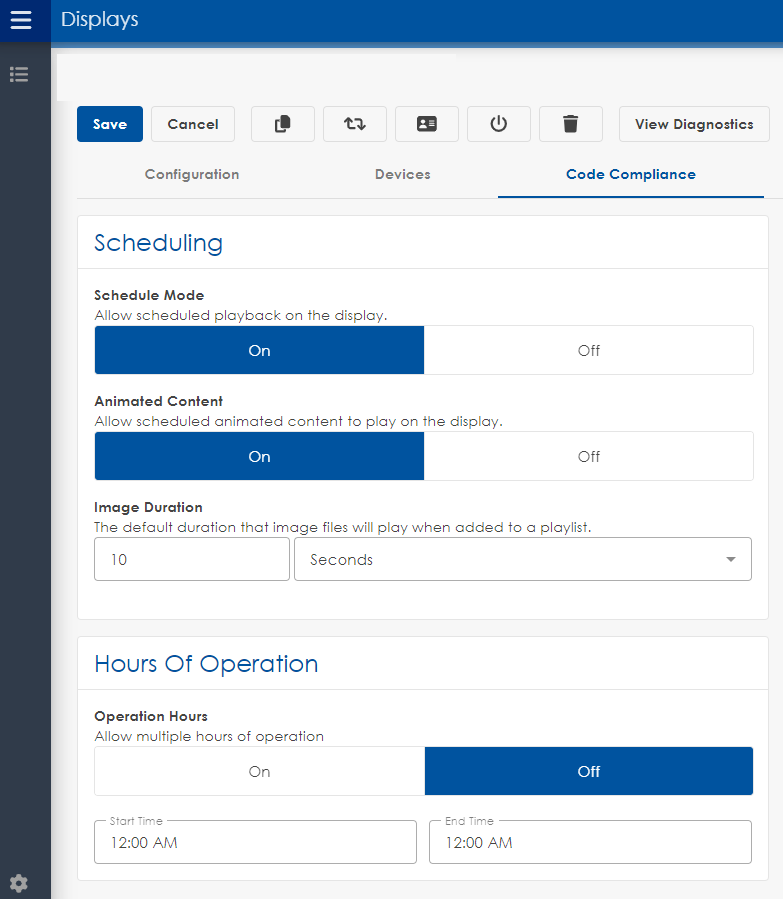Open the Seconds duration unit dropdown
783x899 pixels.
[x=522, y=560]
